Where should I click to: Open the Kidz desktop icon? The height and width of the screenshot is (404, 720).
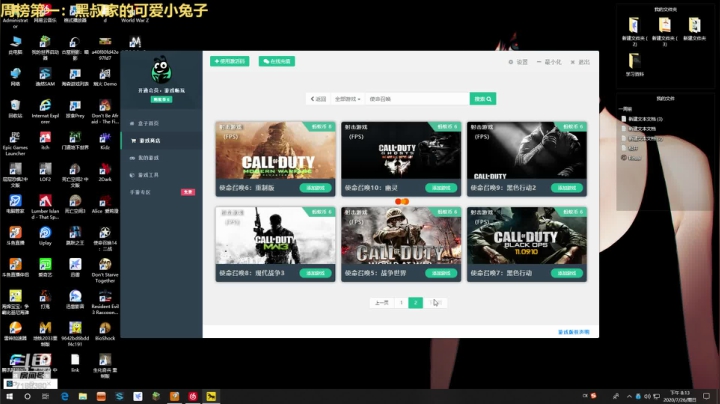click(x=105, y=140)
